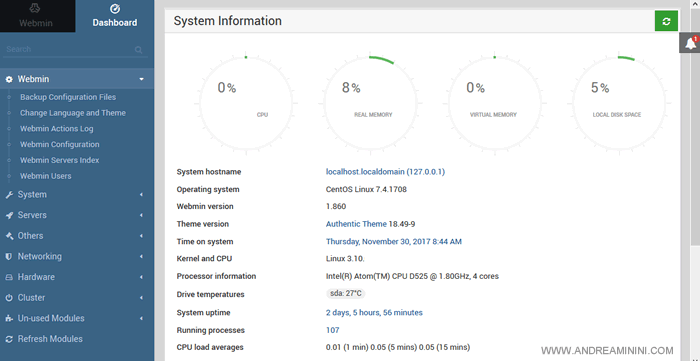This screenshot has height=361, width=700.
Task: Click the Others hammer icon
Action: (x=9, y=236)
